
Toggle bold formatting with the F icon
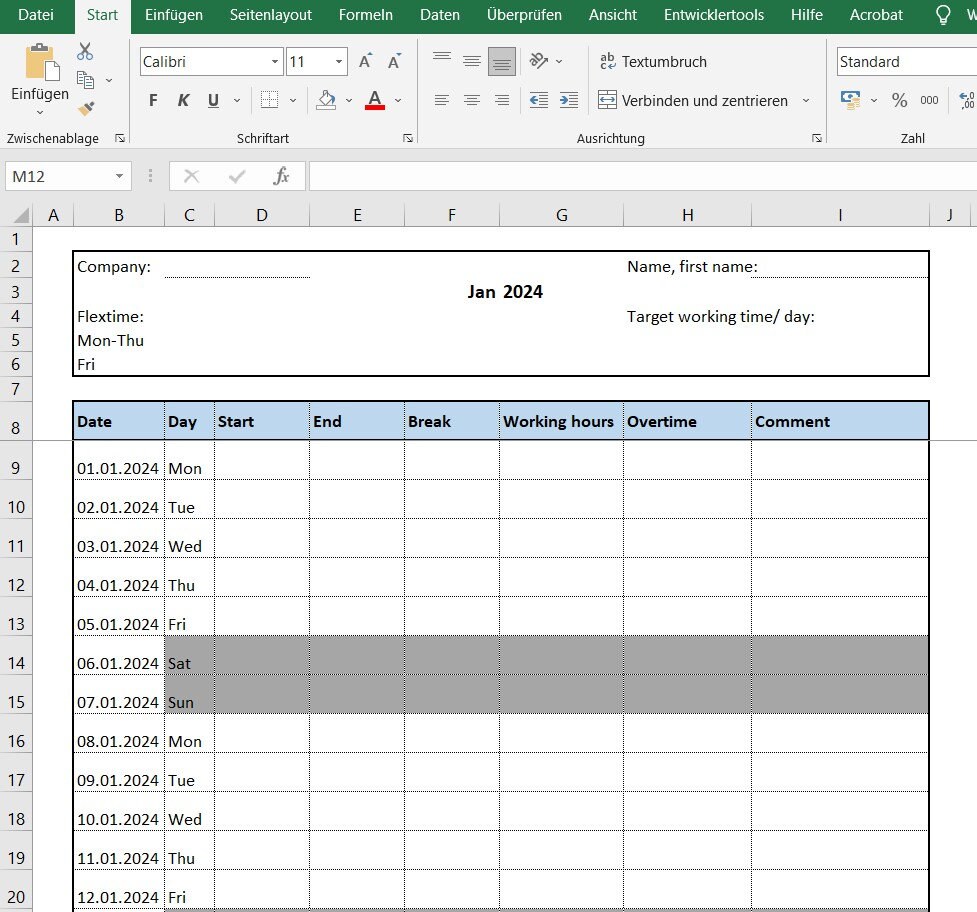coord(152,100)
